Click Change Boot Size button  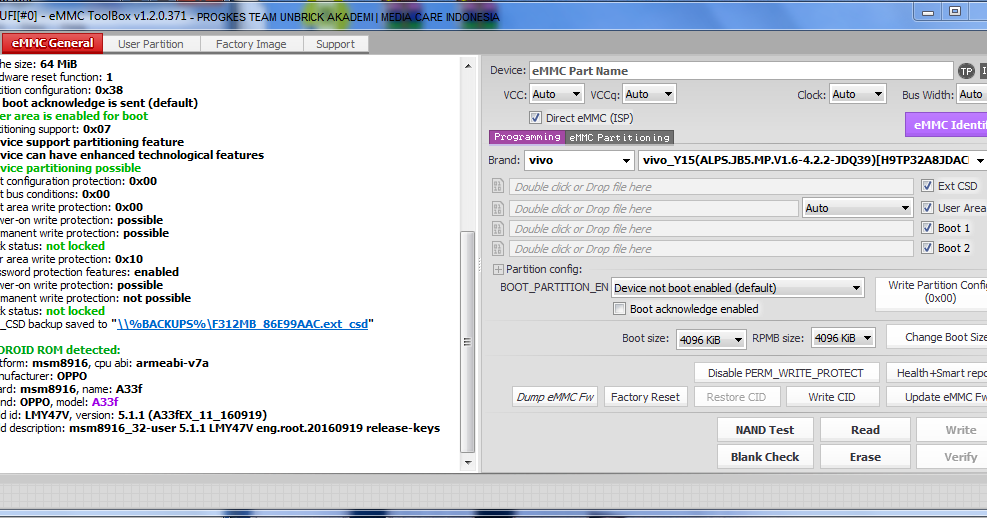(x=937, y=337)
